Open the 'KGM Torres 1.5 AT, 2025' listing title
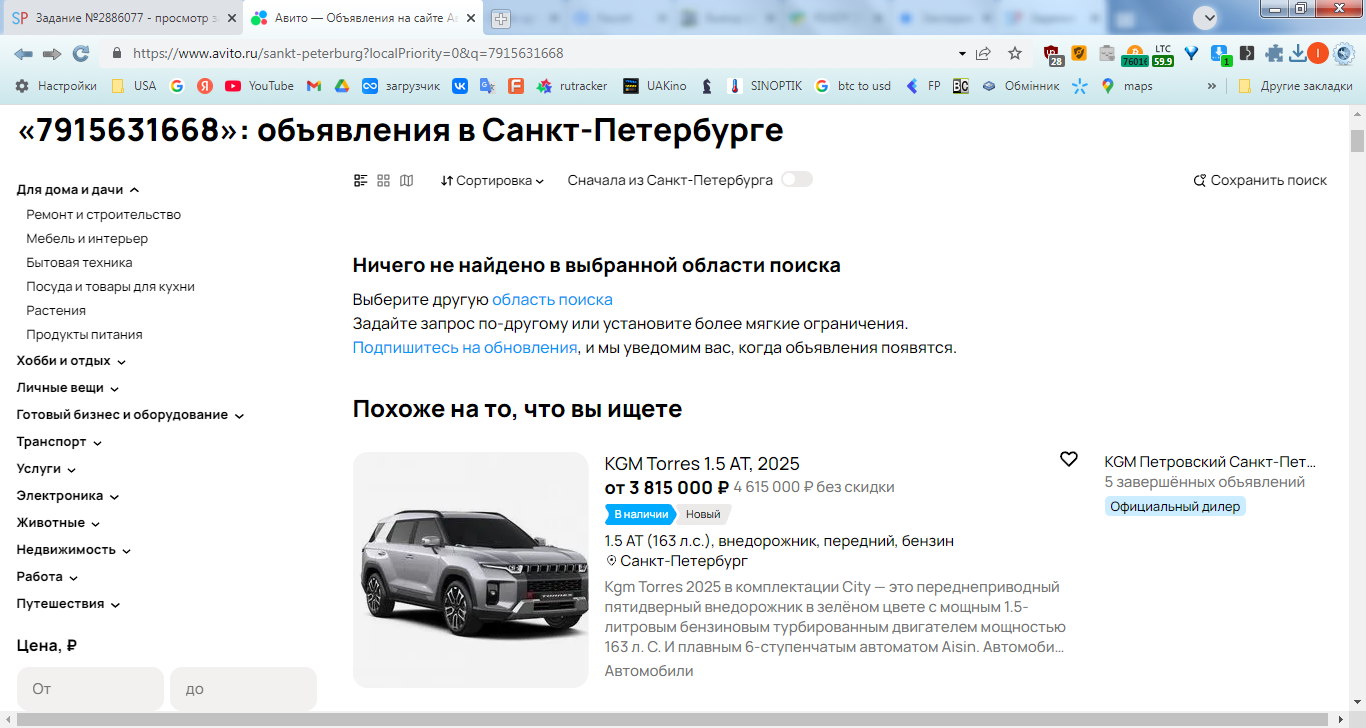 (x=702, y=464)
